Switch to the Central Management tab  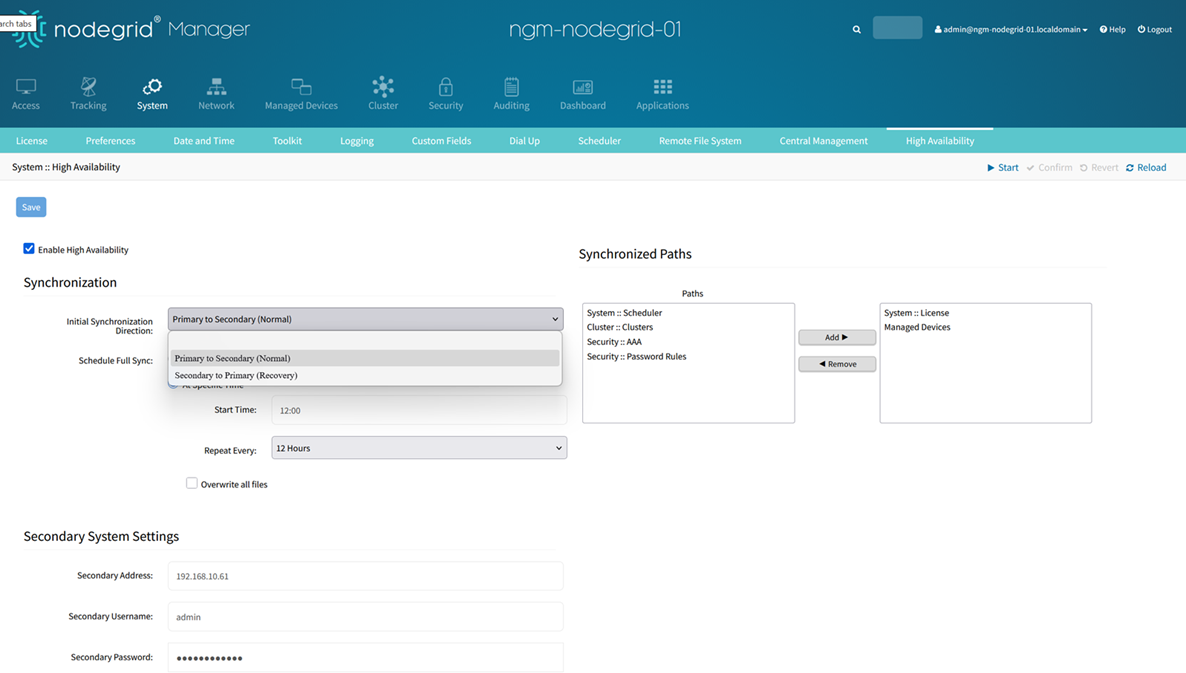[823, 141]
